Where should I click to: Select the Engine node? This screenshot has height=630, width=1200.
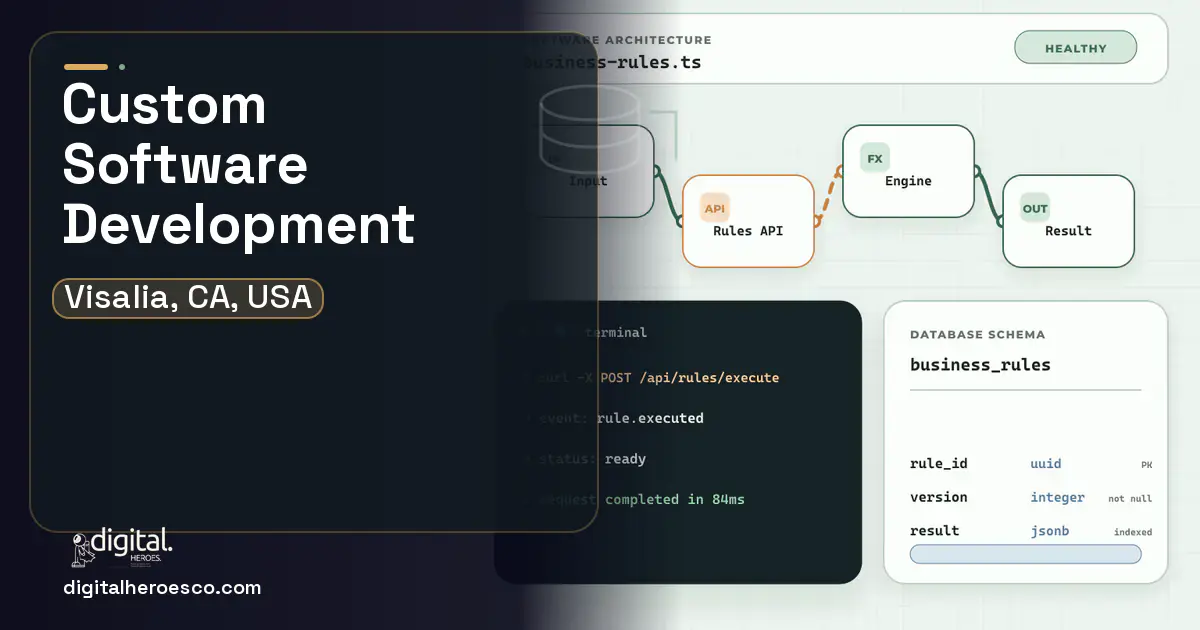pos(908,171)
